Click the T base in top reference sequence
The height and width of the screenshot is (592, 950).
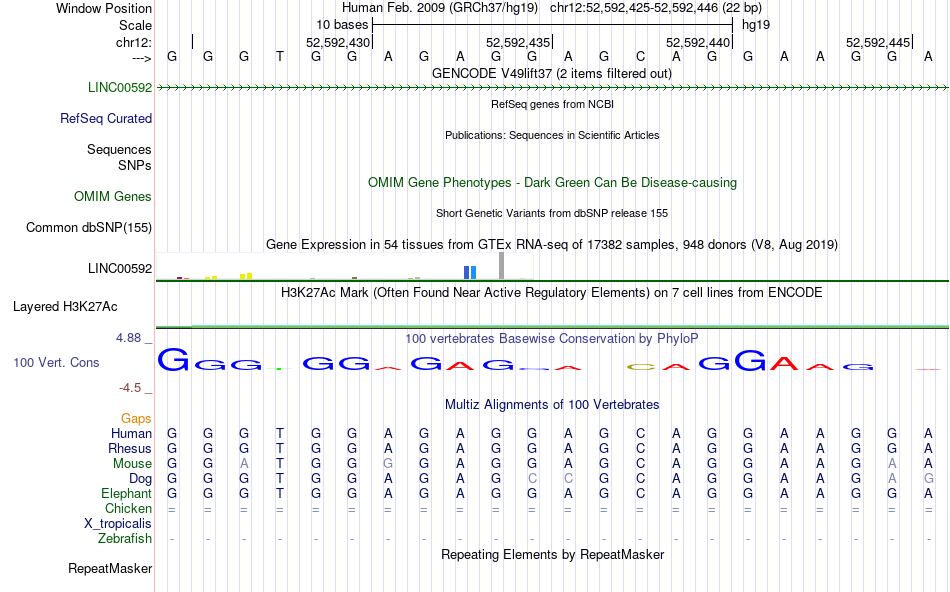click(280, 56)
